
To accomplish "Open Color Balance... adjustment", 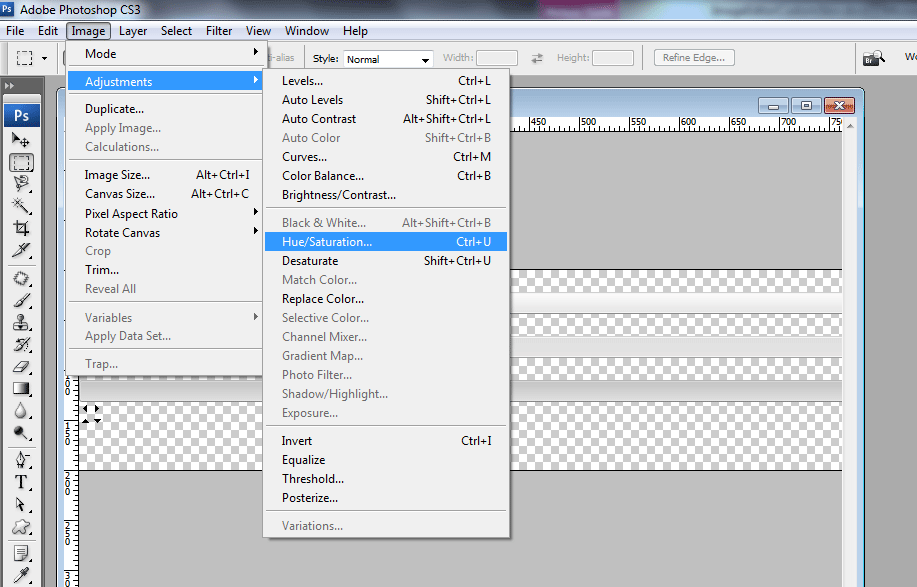I will point(386,176).
